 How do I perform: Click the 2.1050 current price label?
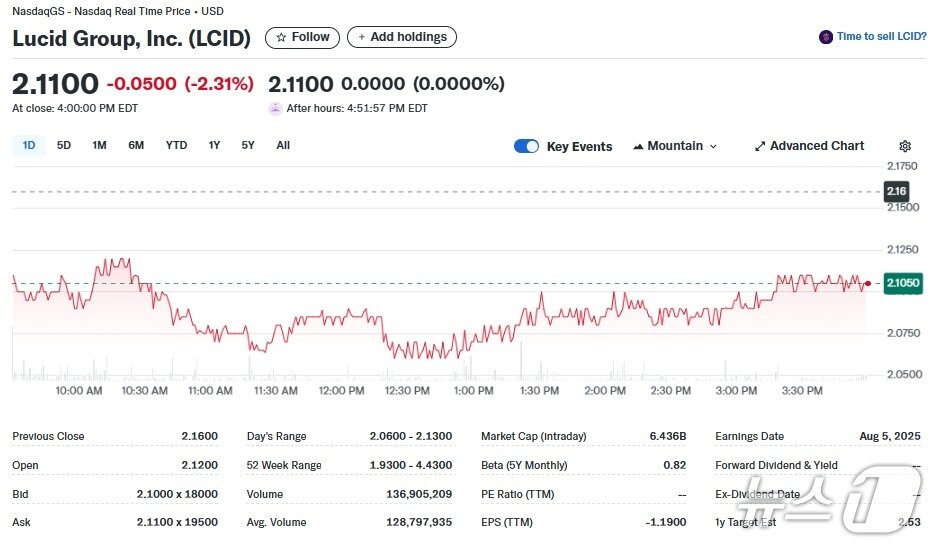[903, 284]
